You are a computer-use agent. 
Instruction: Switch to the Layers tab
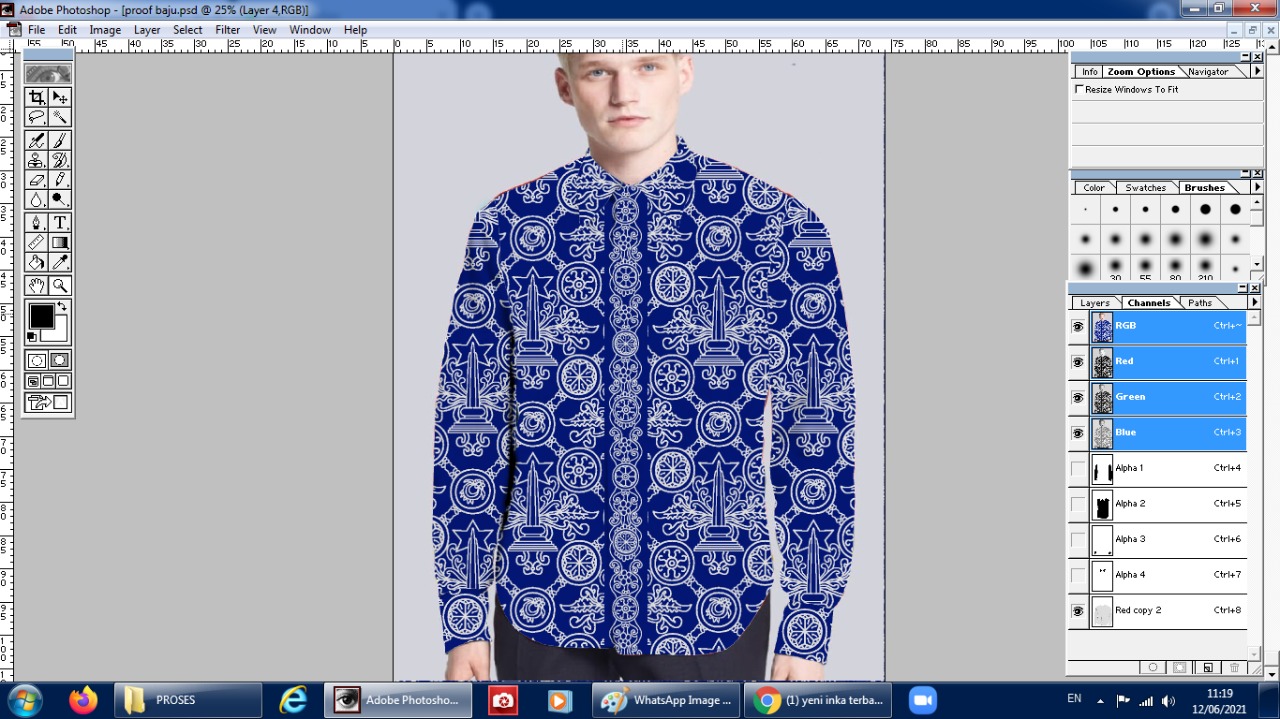pos(1094,303)
